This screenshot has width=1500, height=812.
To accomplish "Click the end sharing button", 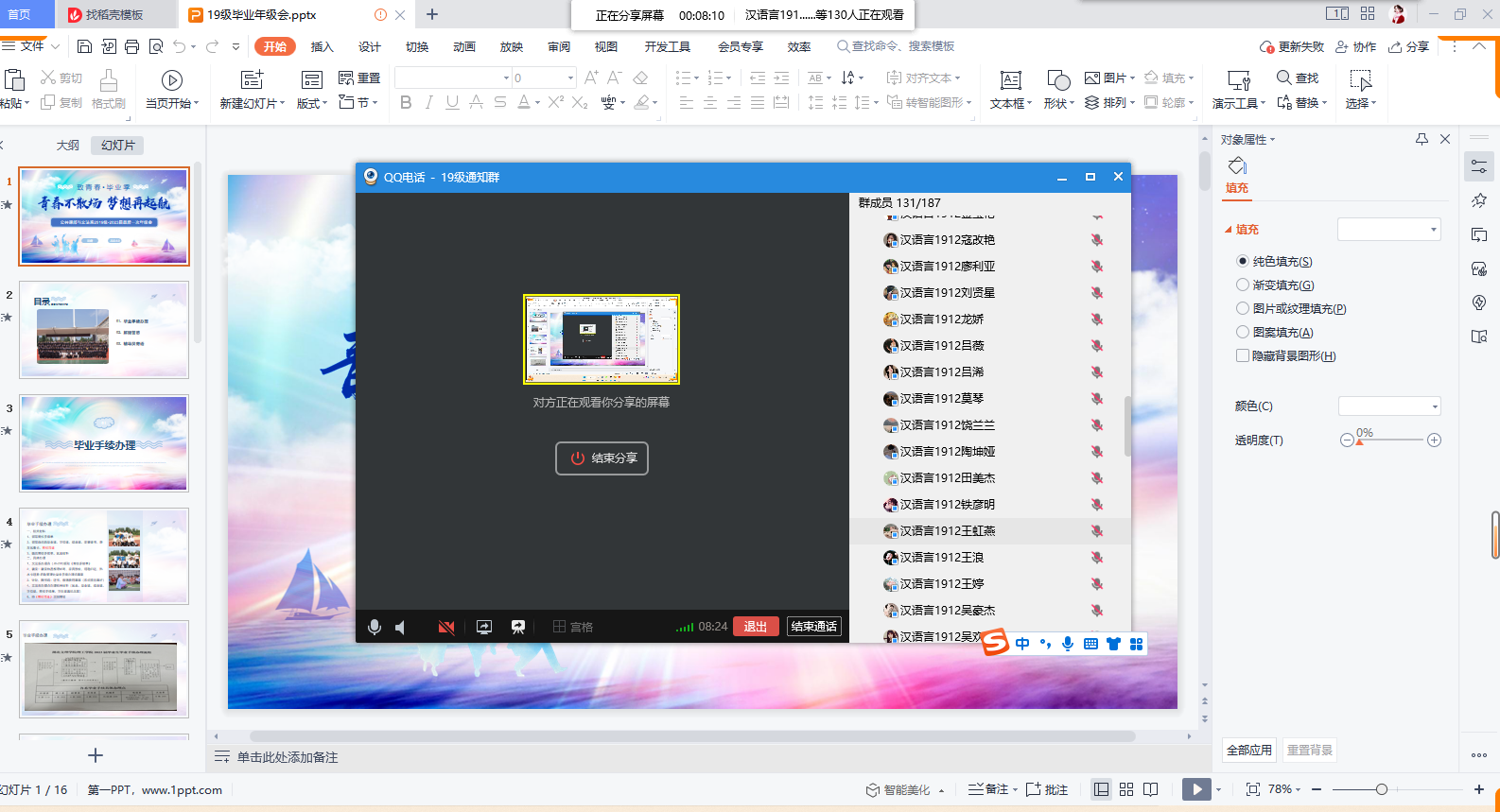I will [602, 458].
